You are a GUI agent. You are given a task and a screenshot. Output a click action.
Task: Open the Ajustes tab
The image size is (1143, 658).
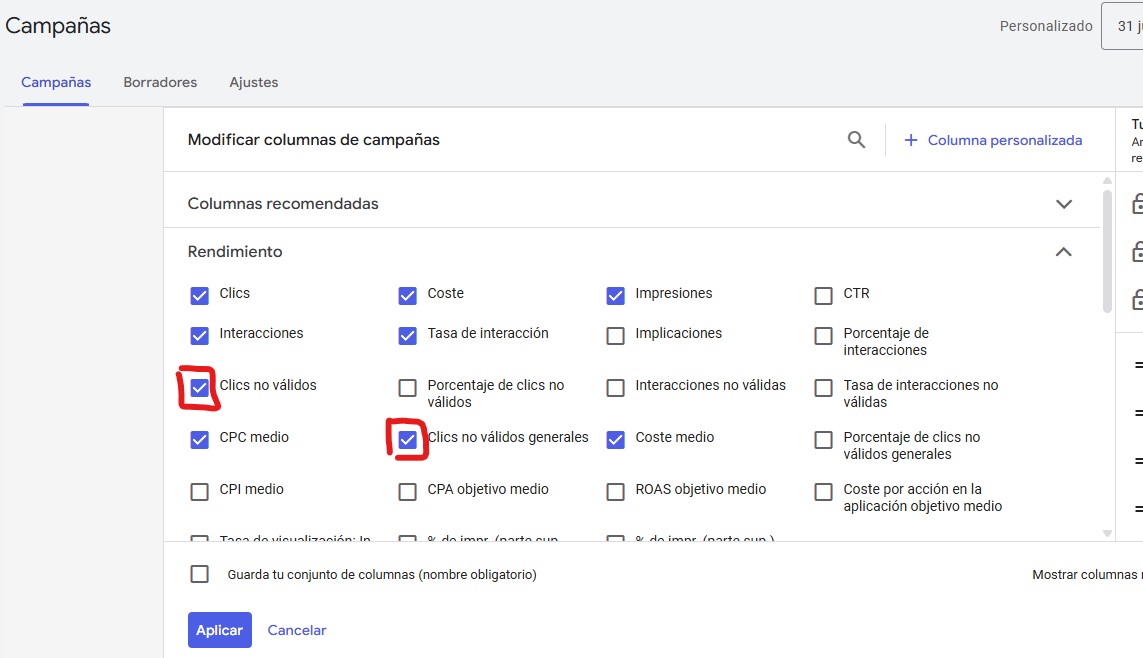point(254,82)
